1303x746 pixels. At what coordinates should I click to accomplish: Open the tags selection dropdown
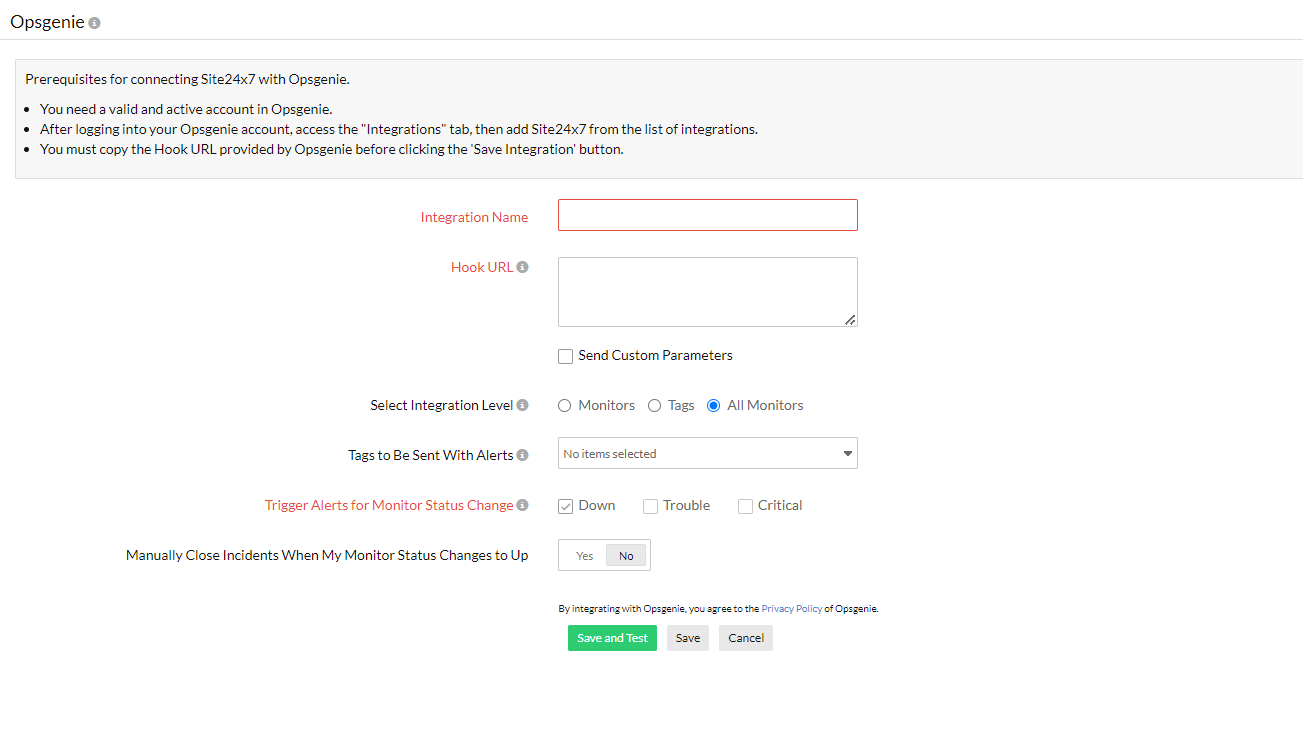707,453
